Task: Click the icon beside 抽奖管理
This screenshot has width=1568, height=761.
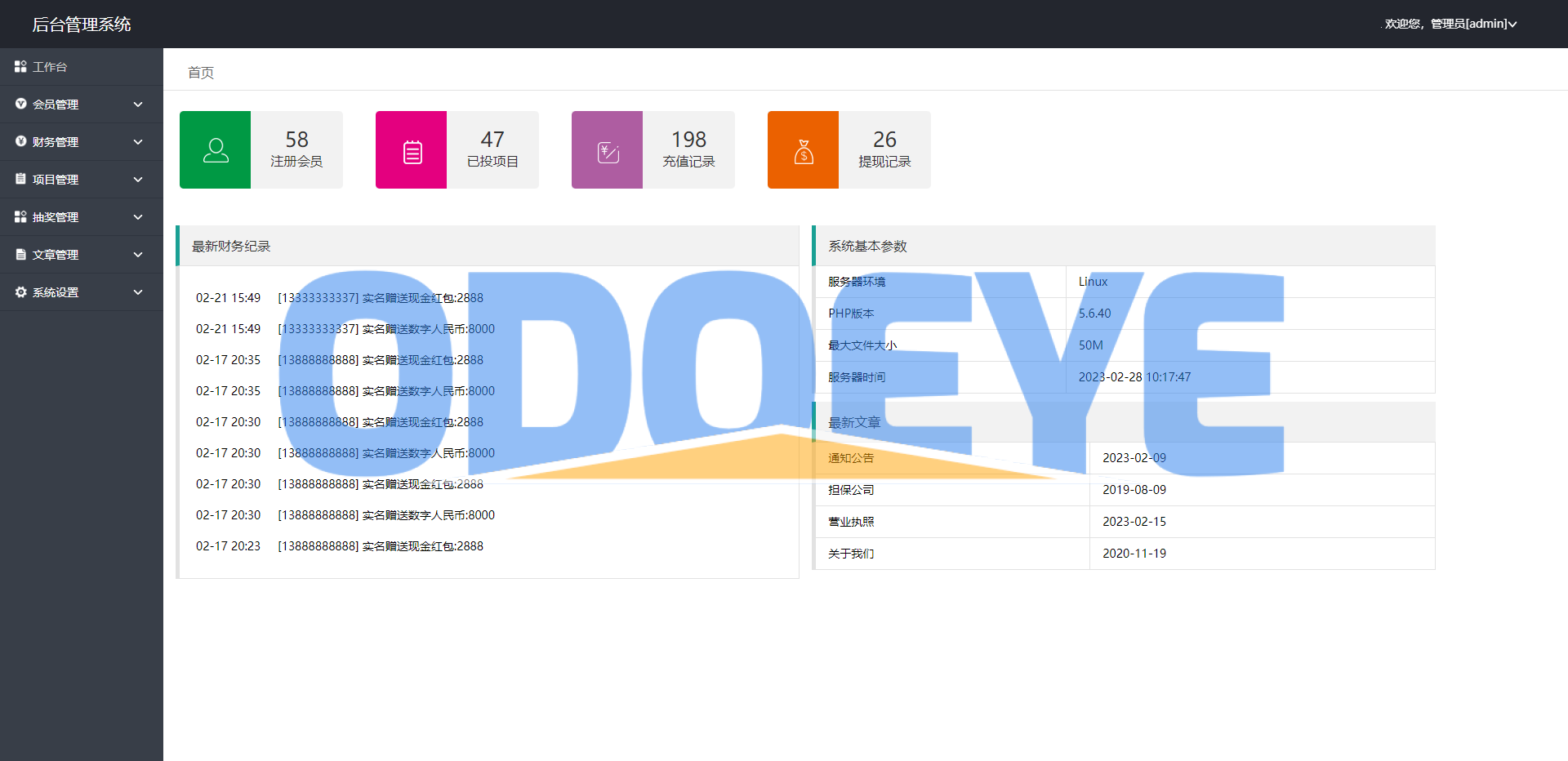Action: (x=20, y=217)
